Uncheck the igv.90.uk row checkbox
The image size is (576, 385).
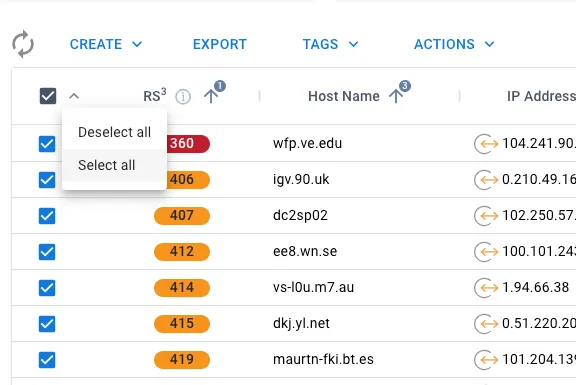47,180
